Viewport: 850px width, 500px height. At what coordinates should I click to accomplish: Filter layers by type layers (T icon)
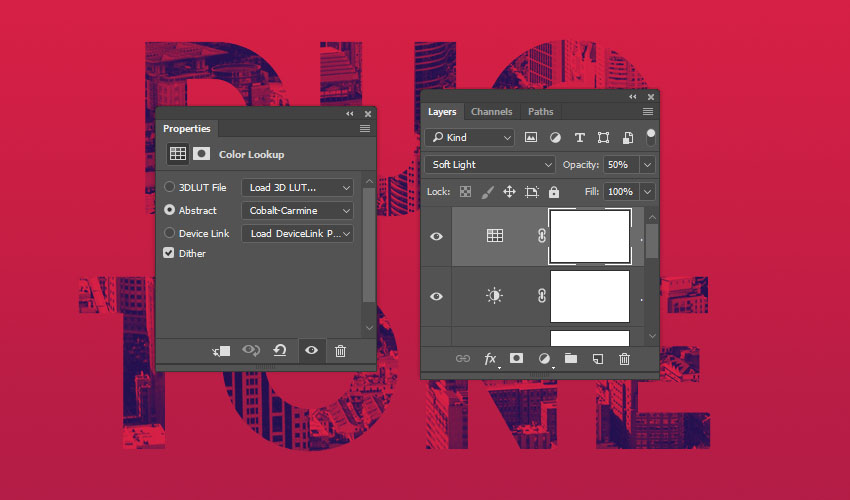[579, 138]
